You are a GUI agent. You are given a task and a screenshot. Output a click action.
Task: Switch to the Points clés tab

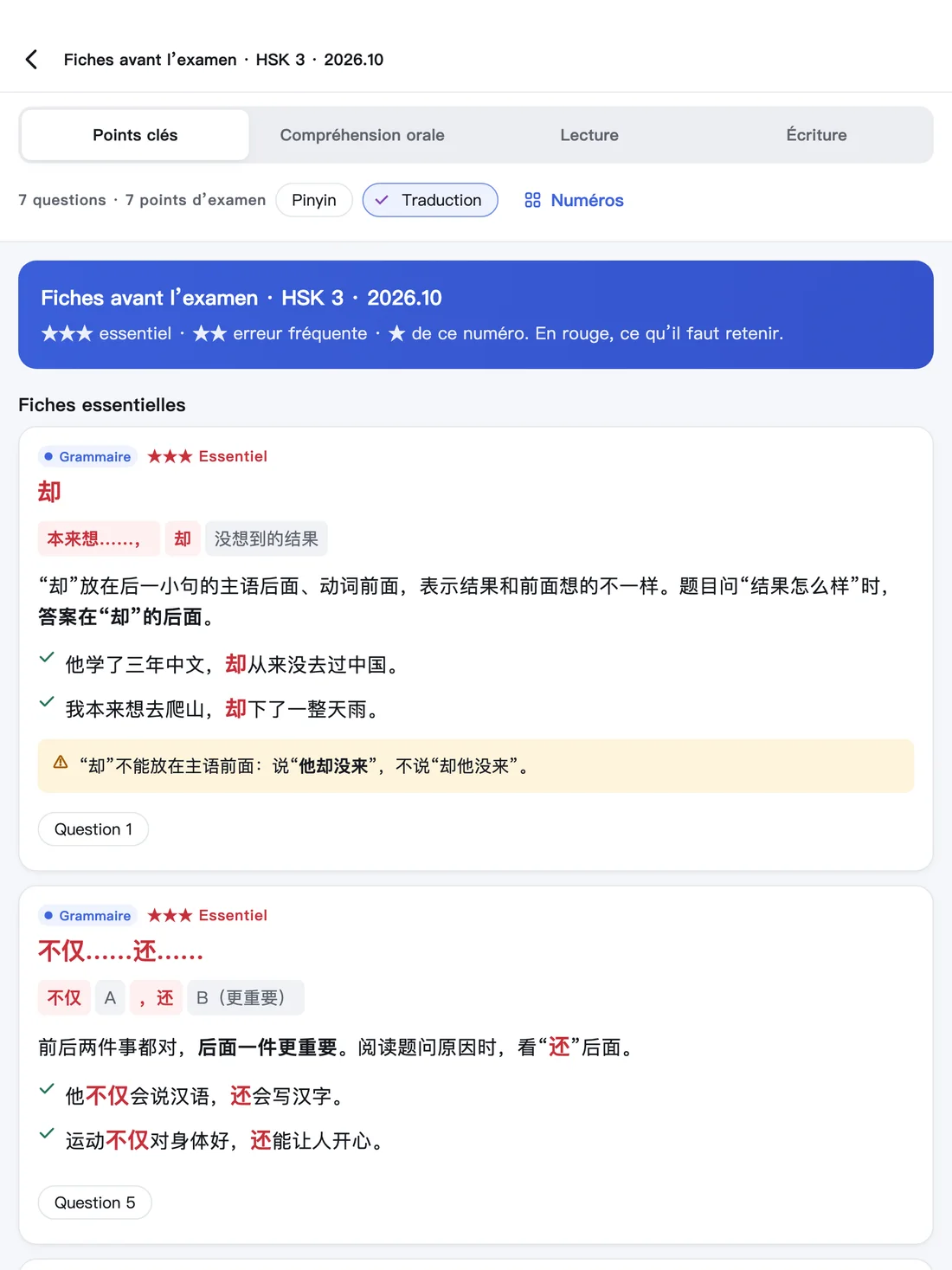click(135, 135)
